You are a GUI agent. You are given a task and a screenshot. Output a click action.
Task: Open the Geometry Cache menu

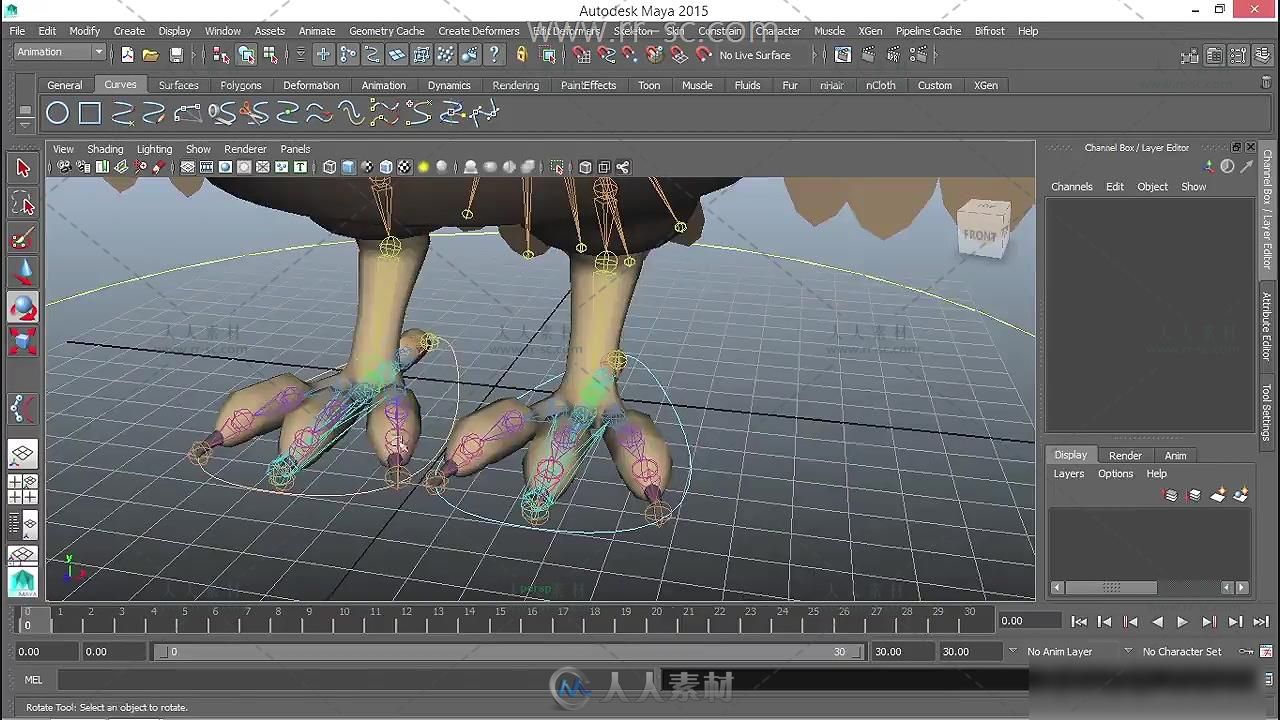(x=386, y=31)
